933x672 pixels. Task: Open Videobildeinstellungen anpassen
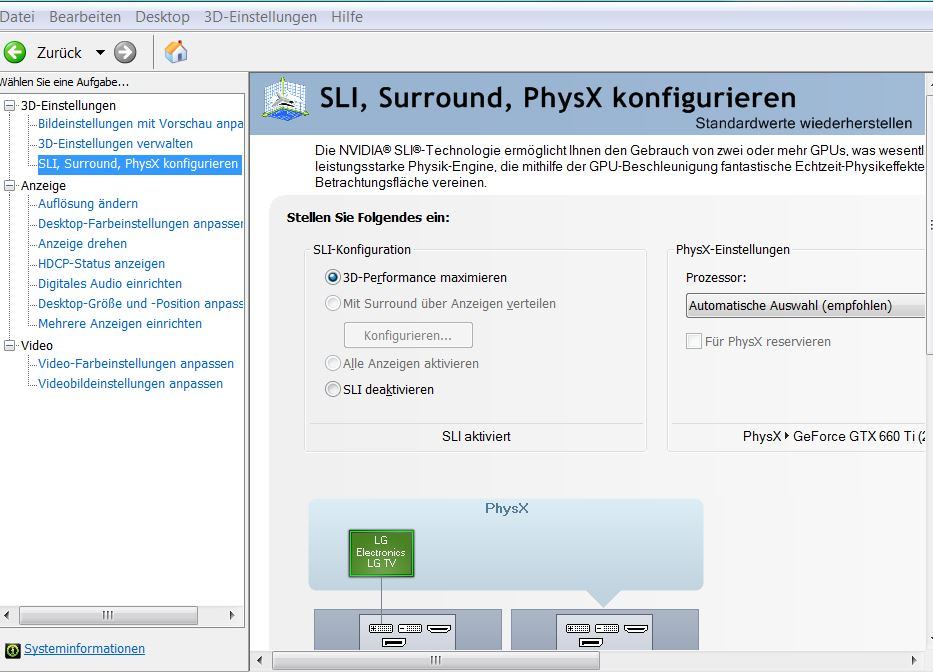coord(131,384)
